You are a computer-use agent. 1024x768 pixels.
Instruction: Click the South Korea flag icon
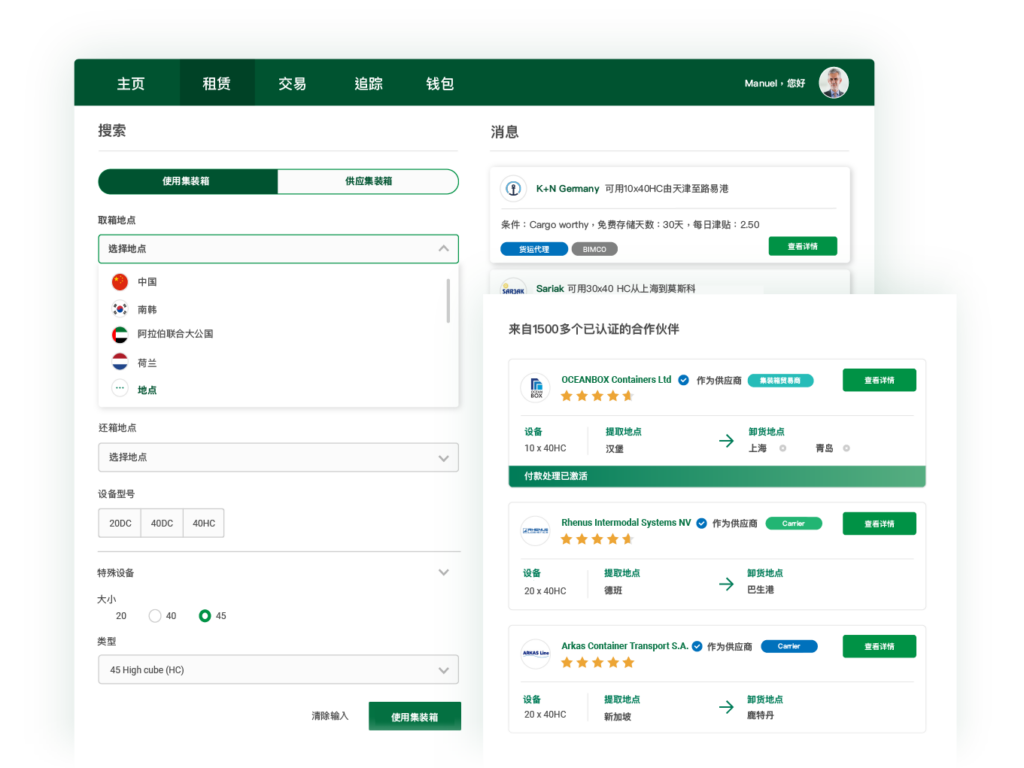[120, 309]
